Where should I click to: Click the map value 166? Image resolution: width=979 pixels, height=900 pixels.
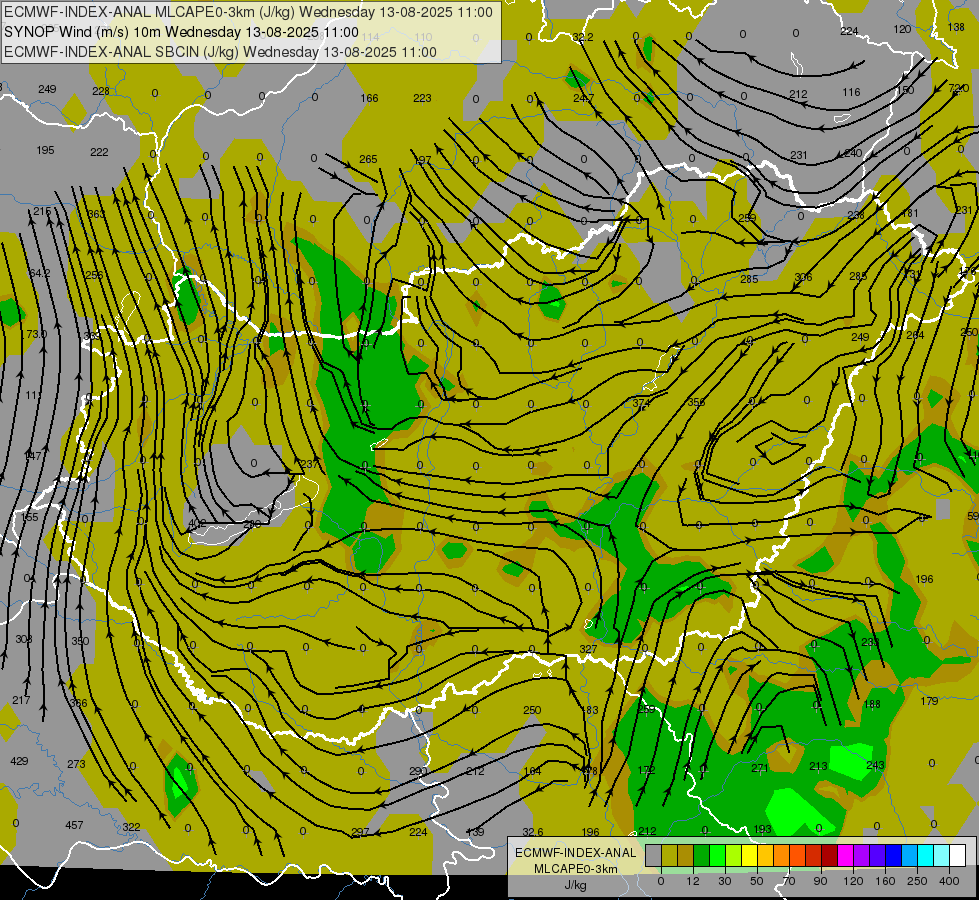click(370, 98)
